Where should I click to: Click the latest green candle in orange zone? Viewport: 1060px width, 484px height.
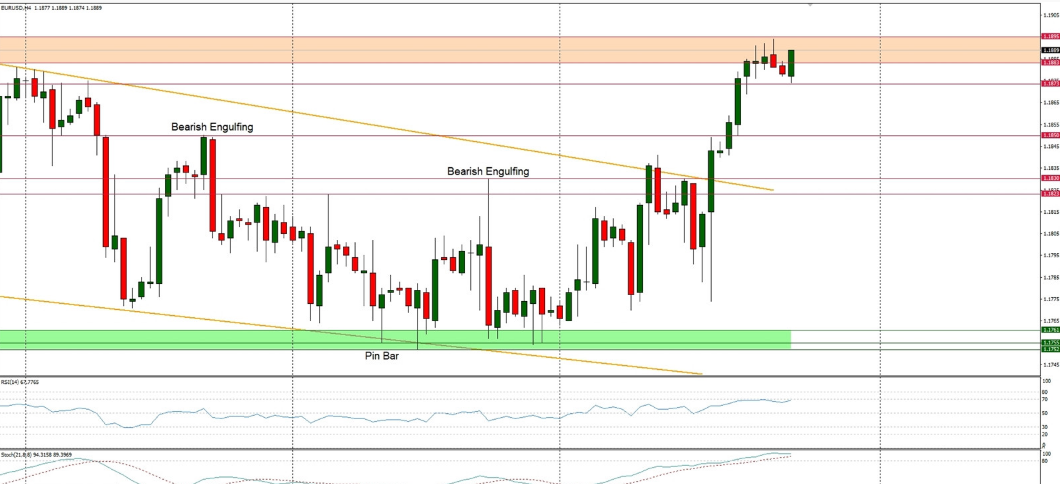click(x=791, y=63)
